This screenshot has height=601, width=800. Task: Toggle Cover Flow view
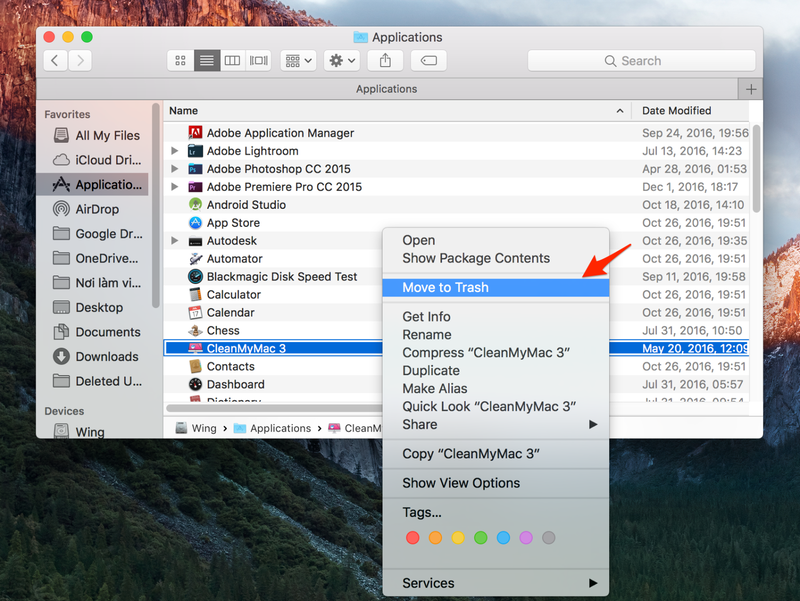tap(257, 60)
